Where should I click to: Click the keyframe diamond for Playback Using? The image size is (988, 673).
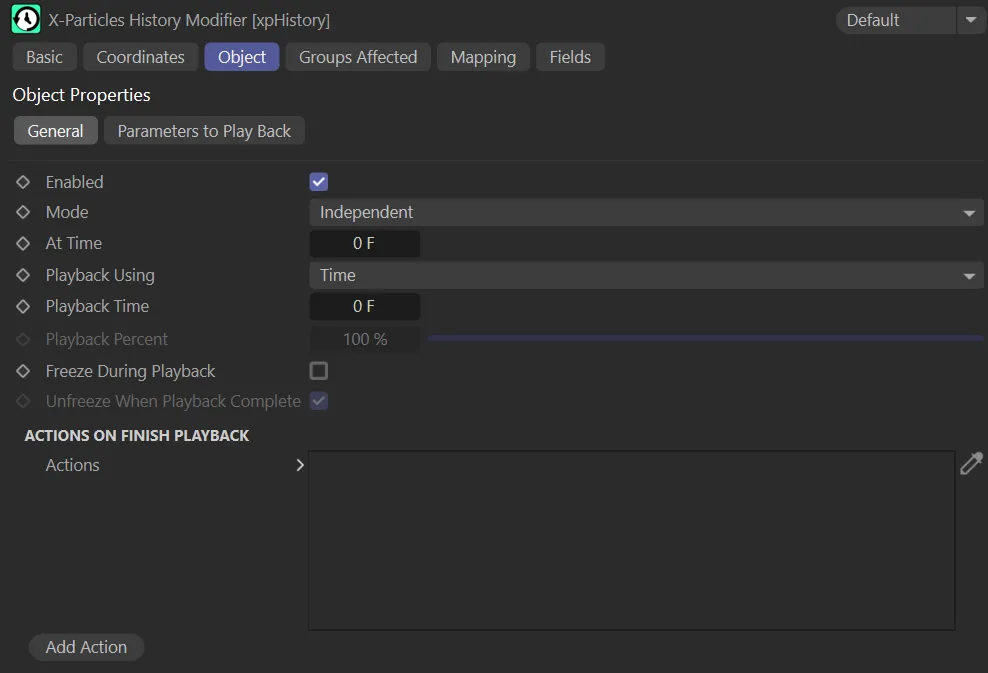click(x=22, y=275)
